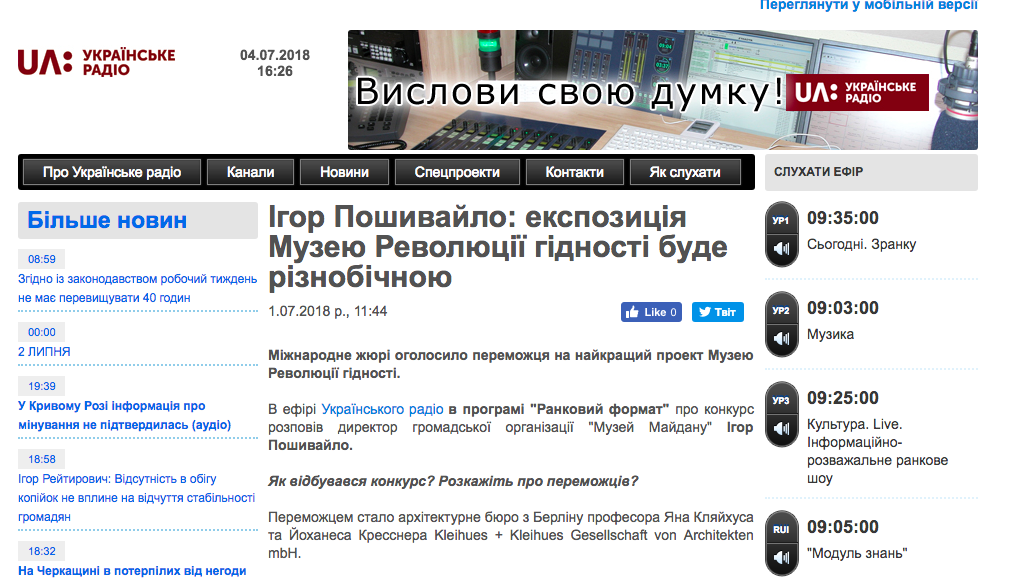Play the УР1 channel speaker icon
Screen dimensions: 1025x580
click(x=782, y=249)
